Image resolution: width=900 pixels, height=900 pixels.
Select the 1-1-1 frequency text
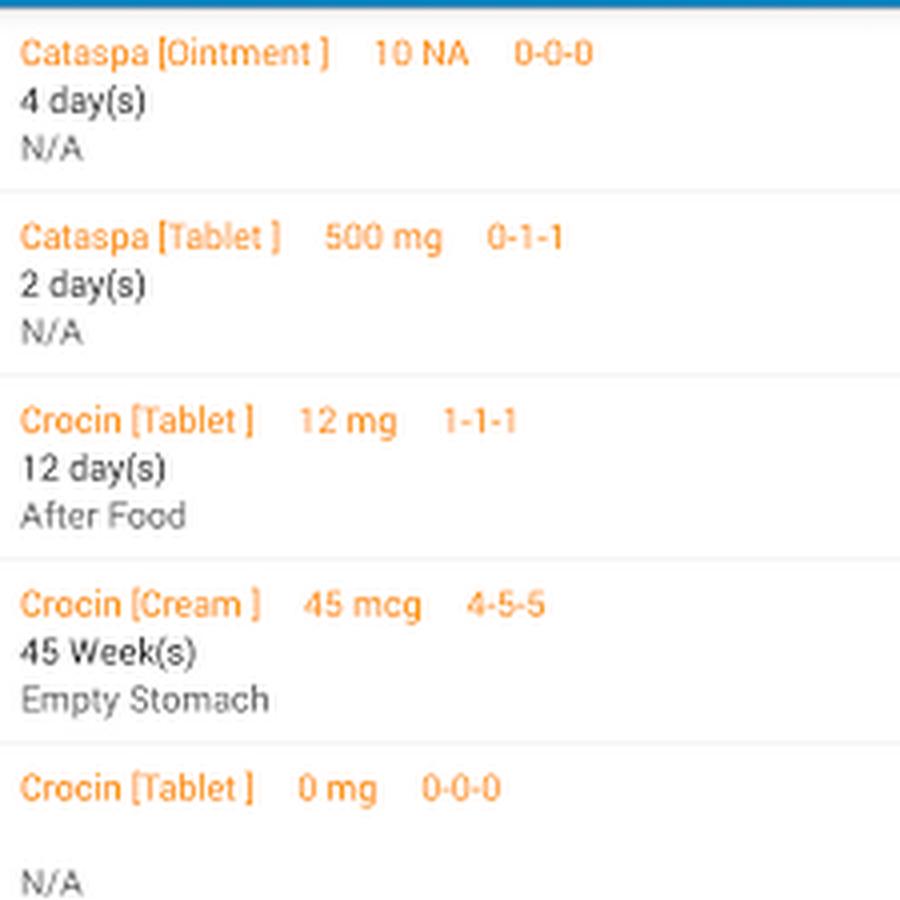click(x=480, y=421)
